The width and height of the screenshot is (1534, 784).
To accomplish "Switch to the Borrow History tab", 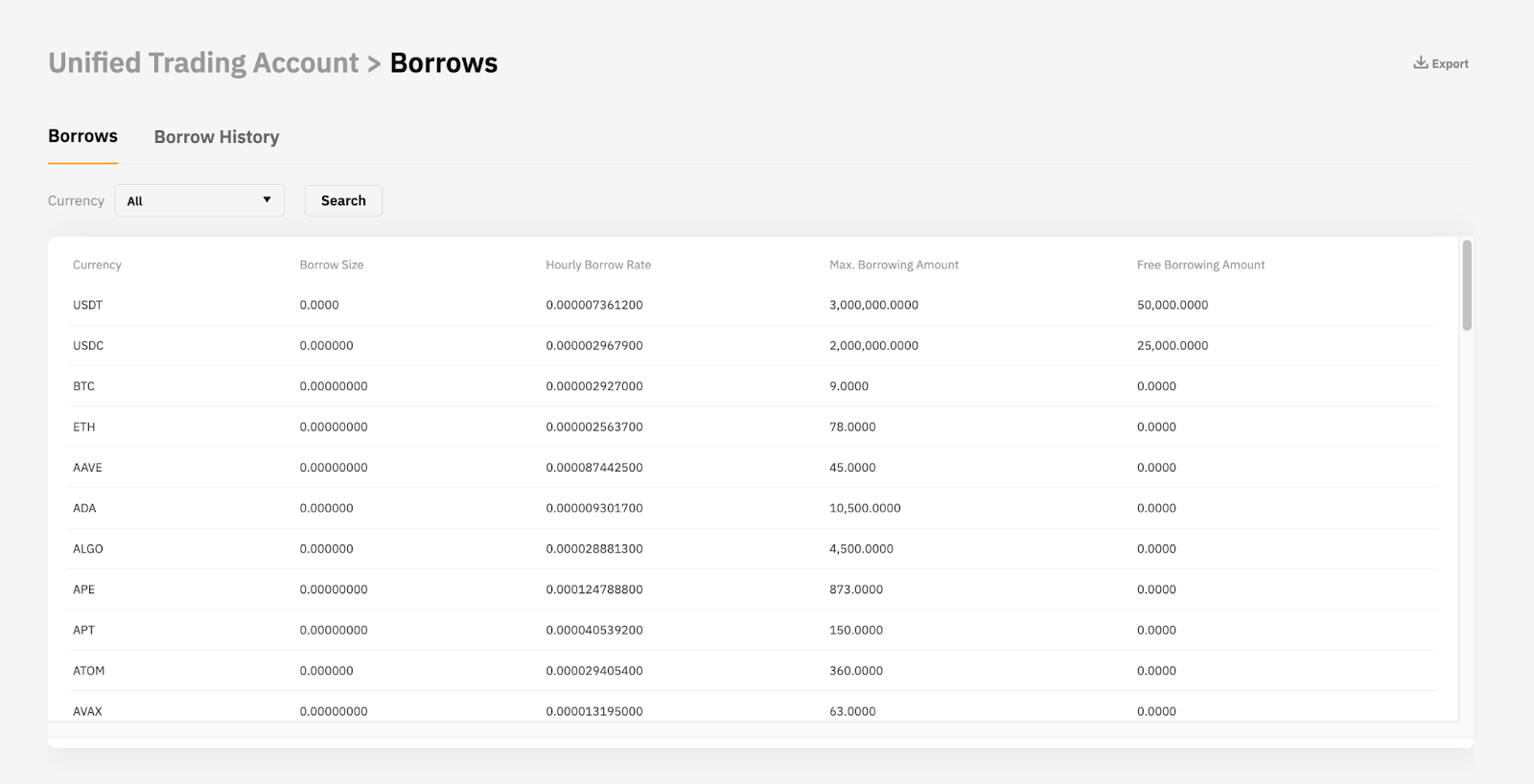I will (217, 137).
